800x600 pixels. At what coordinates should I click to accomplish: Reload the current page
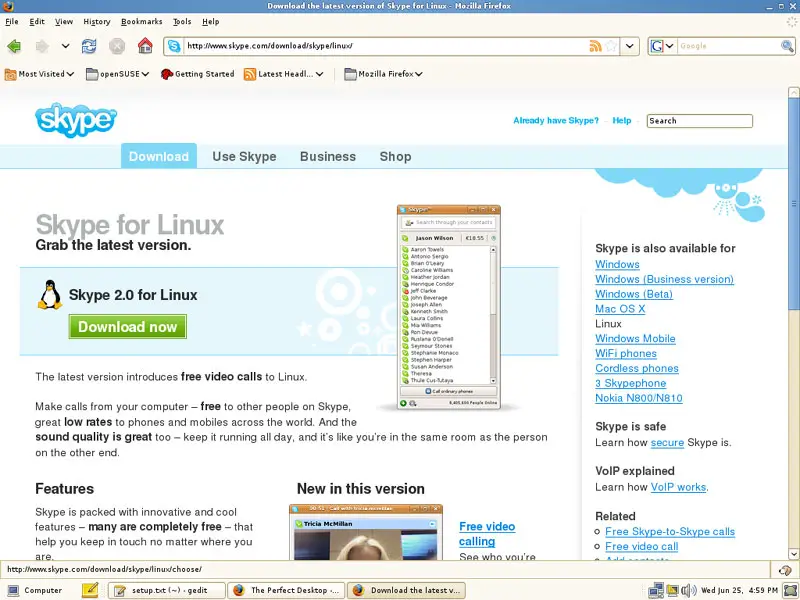pos(90,46)
